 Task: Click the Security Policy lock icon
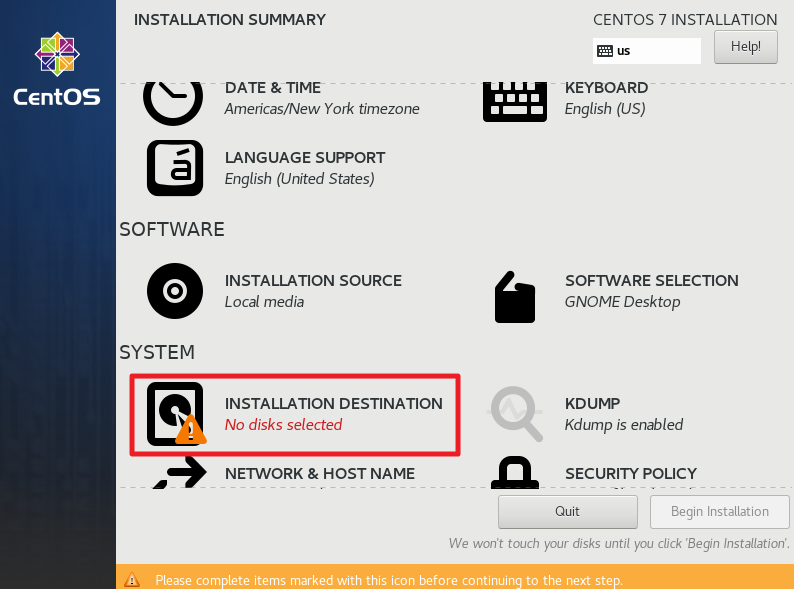coord(515,473)
